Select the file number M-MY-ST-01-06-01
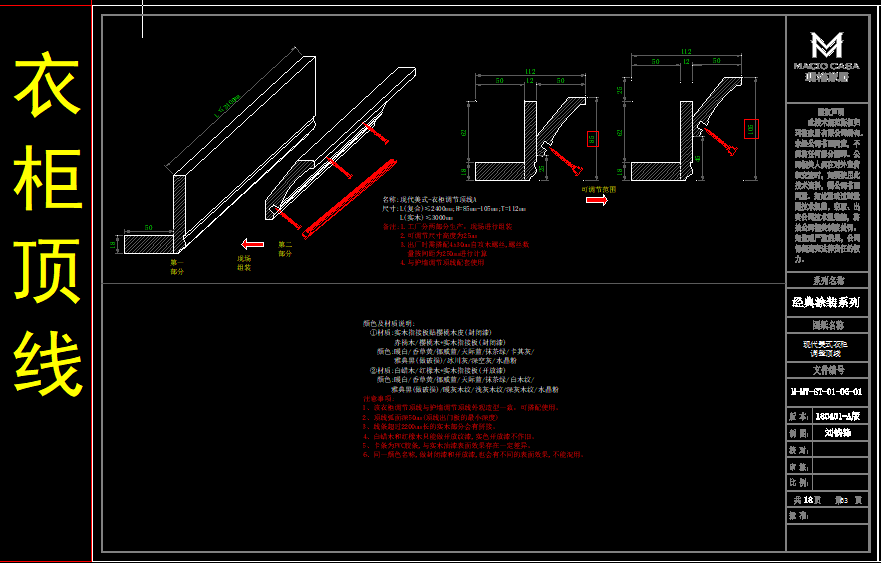Screen dimensions: 881x563 click(825, 392)
